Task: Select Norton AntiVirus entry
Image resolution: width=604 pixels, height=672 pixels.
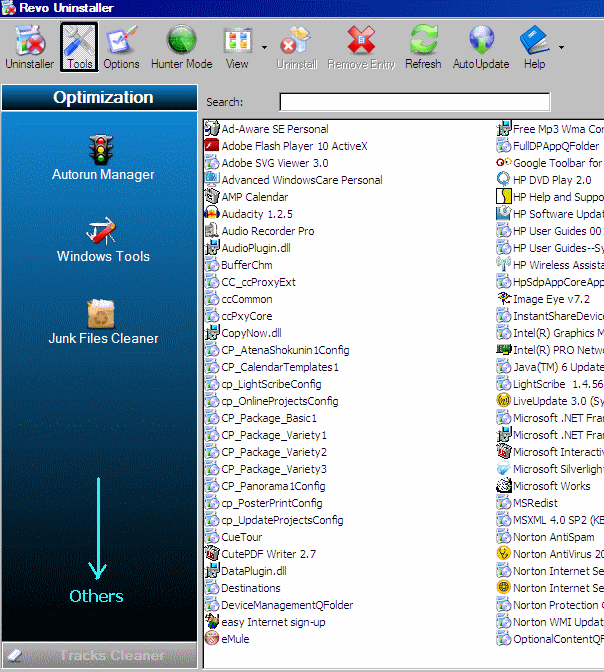Action: click(550, 554)
